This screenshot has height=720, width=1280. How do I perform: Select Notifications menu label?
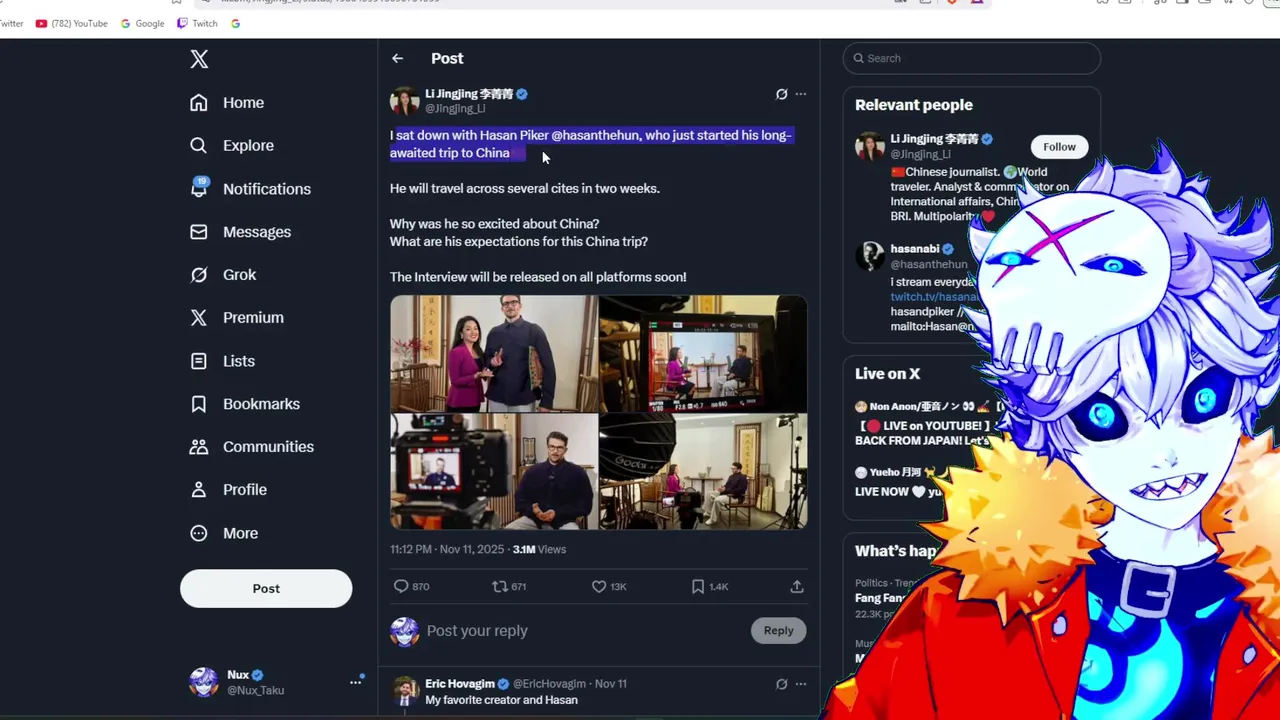point(267,189)
